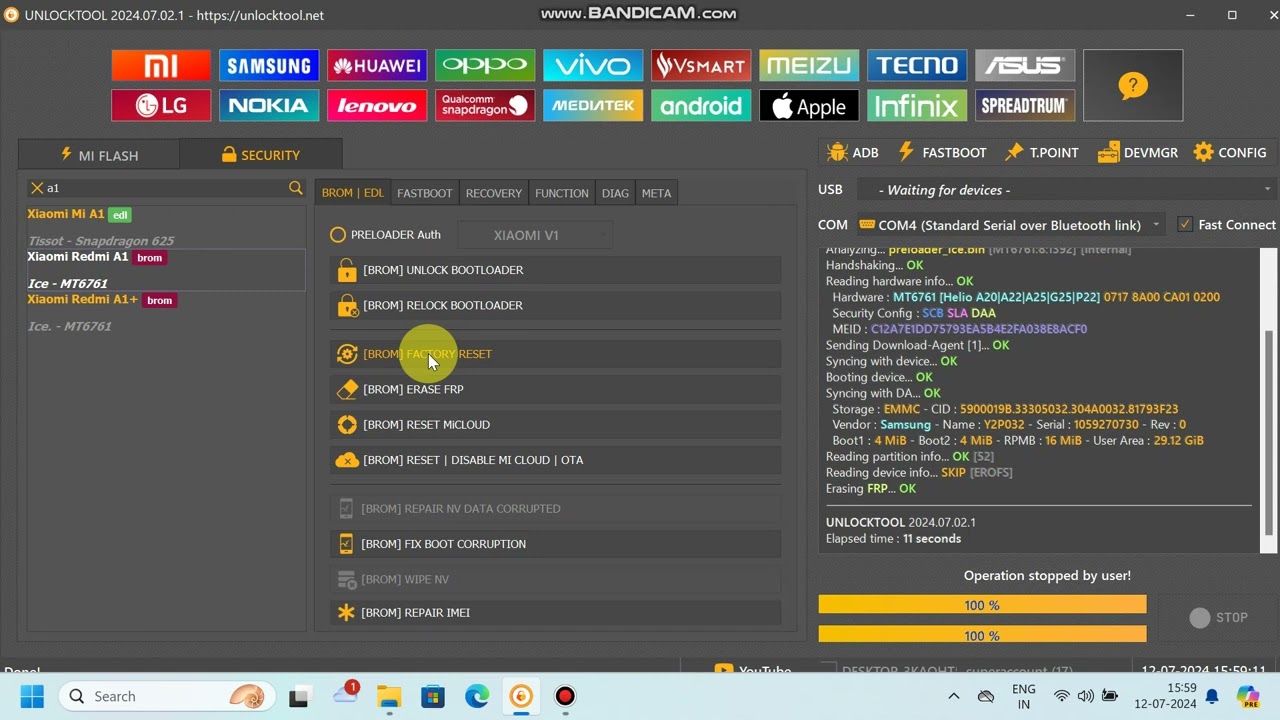Select the LG brand logo
The width and height of the screenshot is (1280, 720).
161,105
